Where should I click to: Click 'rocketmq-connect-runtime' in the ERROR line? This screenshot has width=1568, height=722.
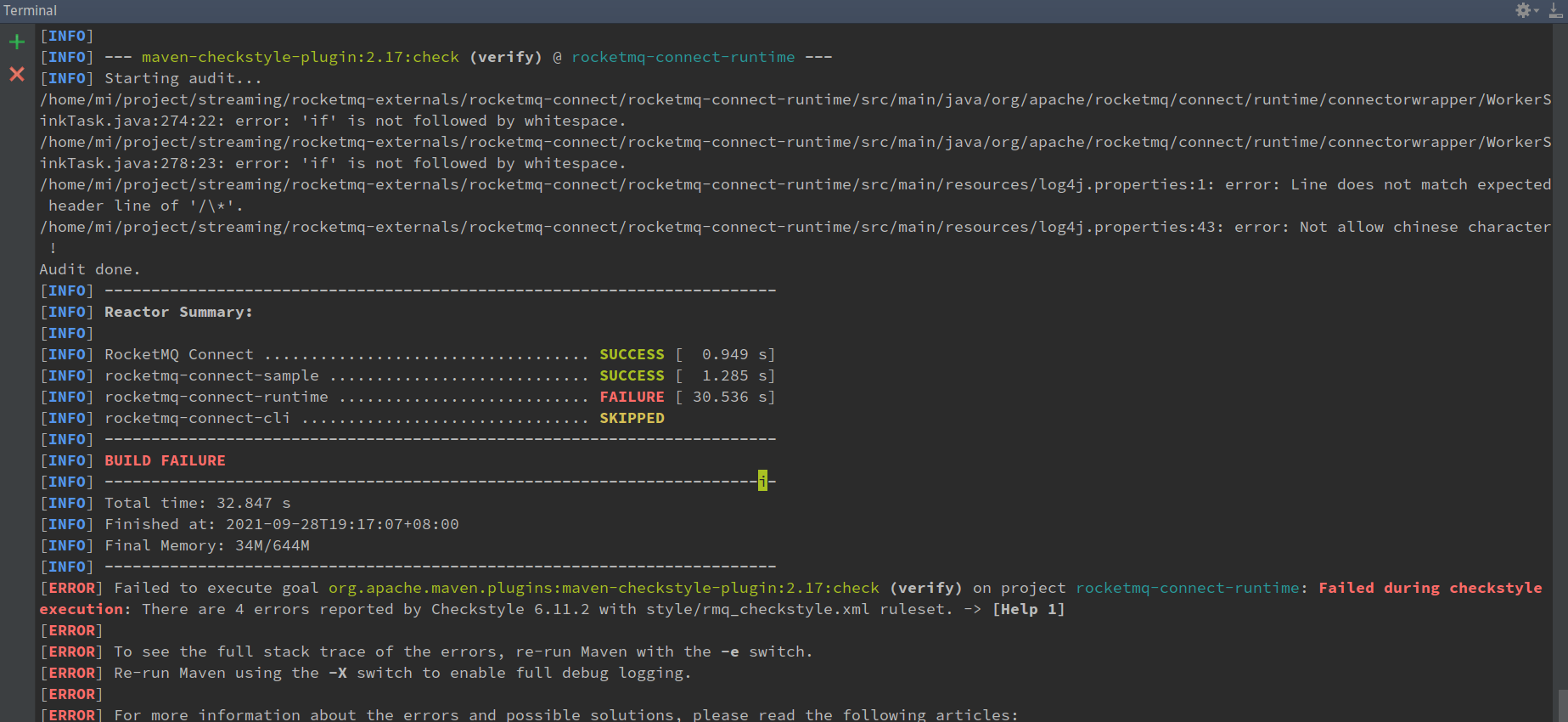[x=1188, y=588]
